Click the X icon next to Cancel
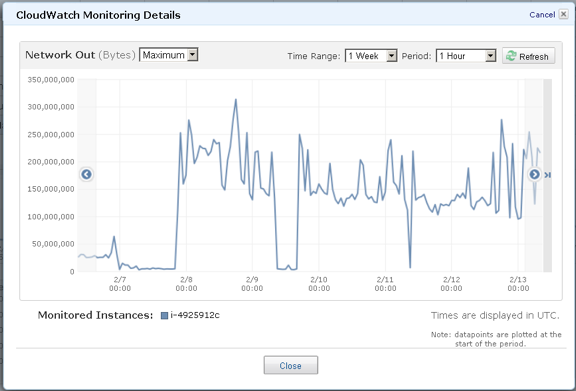Image resolution: width=576 pixels, height=391 pixels. pyautogui.click(x=563, y=14)
